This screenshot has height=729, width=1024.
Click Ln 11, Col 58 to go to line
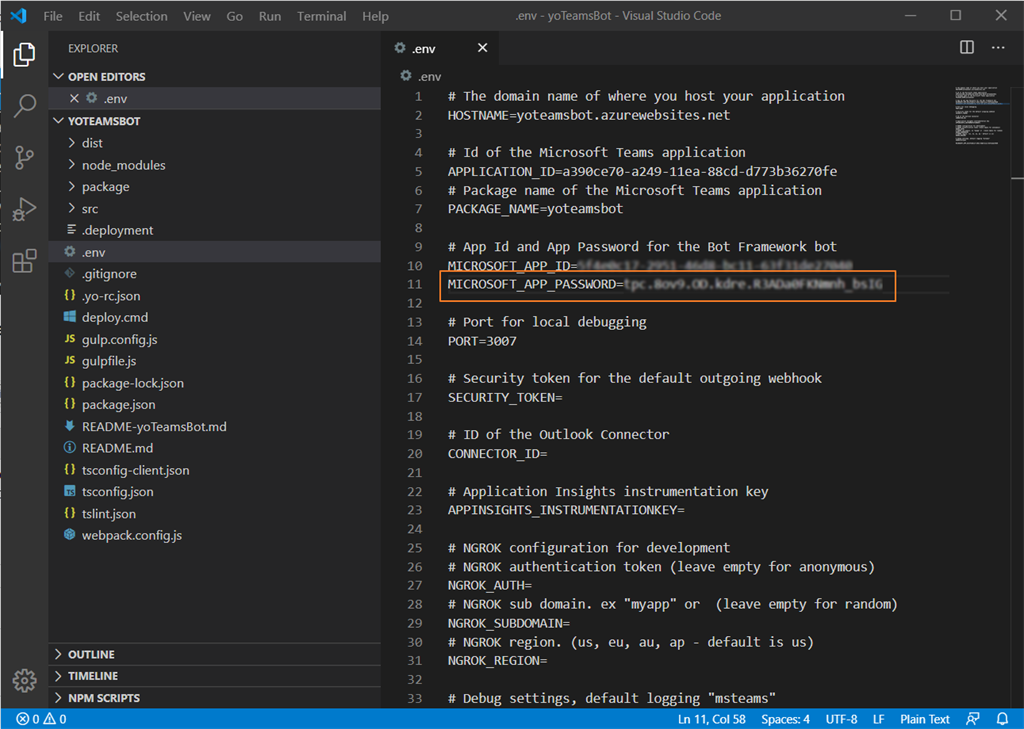(x=712, y=718)
